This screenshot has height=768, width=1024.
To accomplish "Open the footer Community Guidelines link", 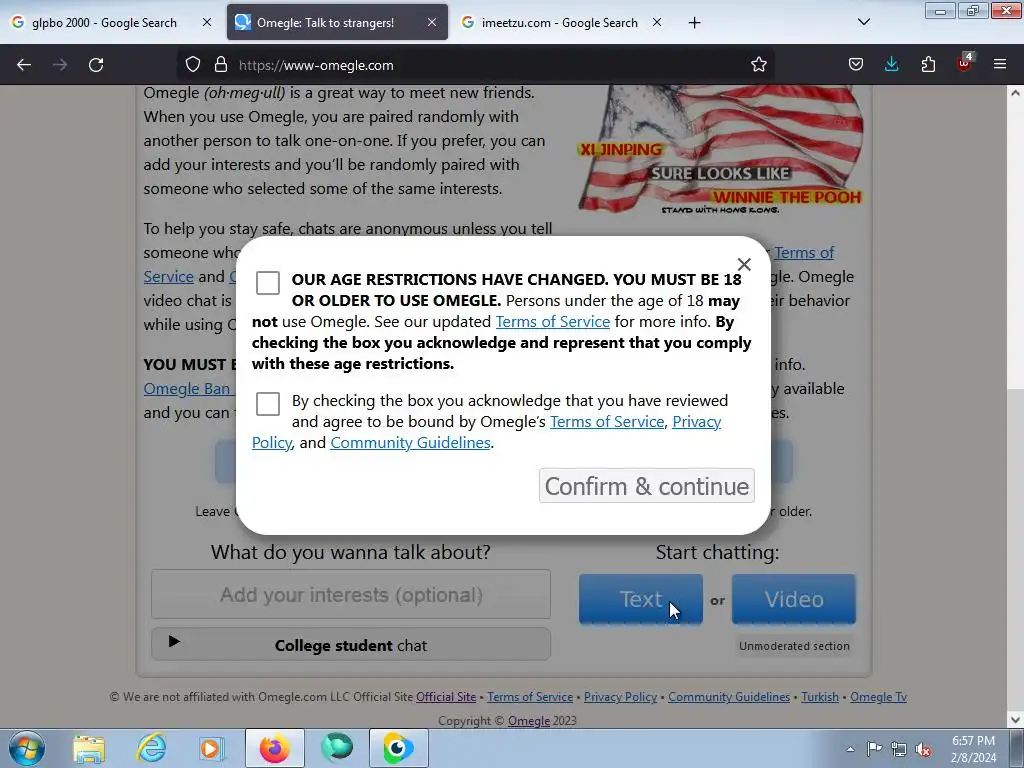I will click(729, 697).
